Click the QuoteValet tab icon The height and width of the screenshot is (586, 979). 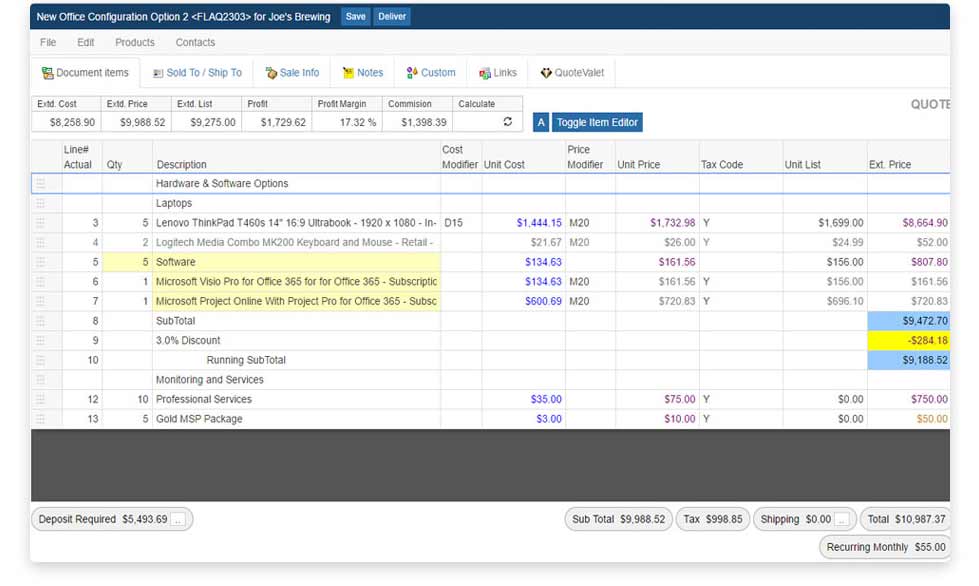coord(546,73)
